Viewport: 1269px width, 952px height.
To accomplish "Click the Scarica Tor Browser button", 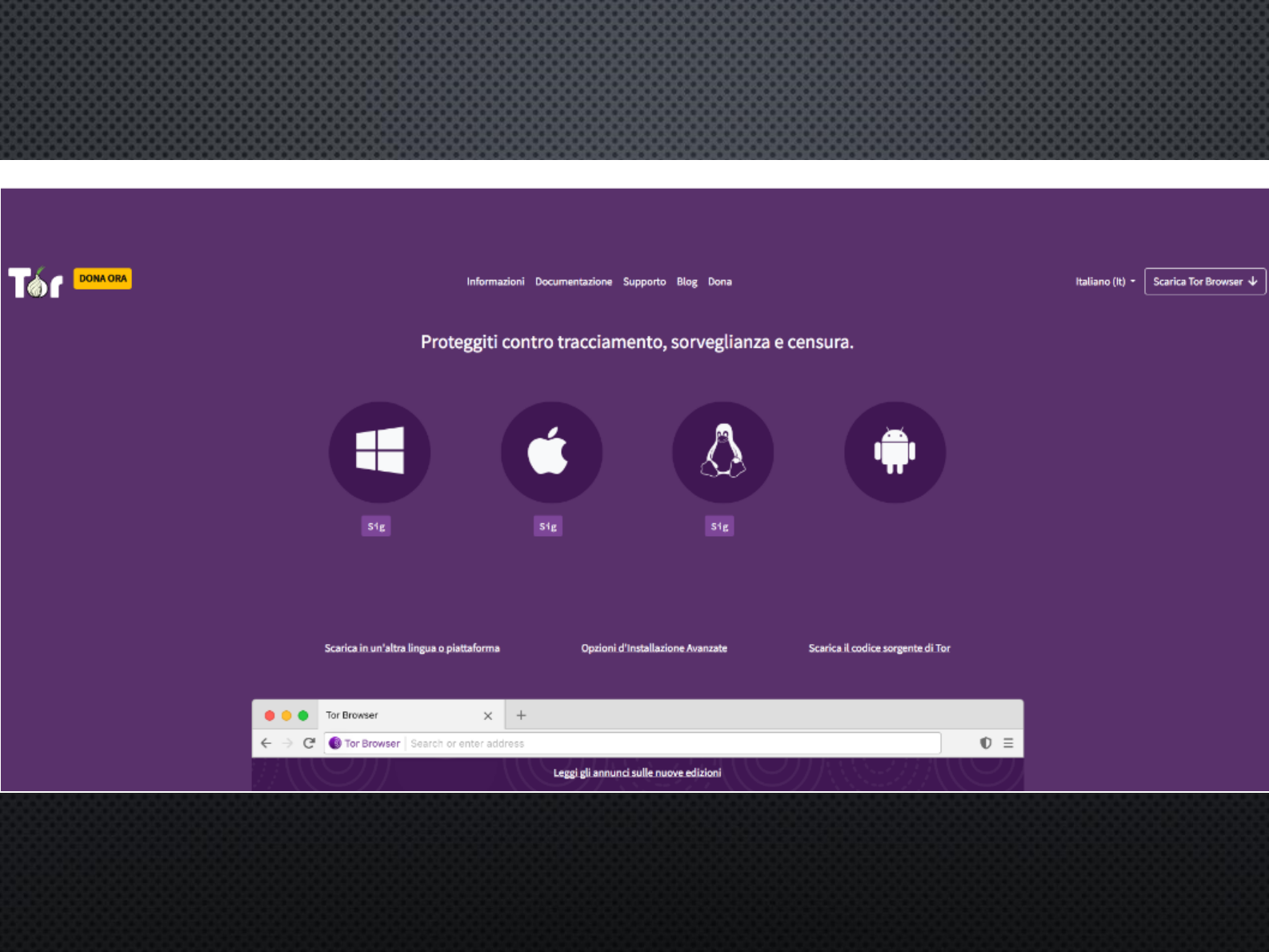I will pyautogui.click(x=1205, y=282).
